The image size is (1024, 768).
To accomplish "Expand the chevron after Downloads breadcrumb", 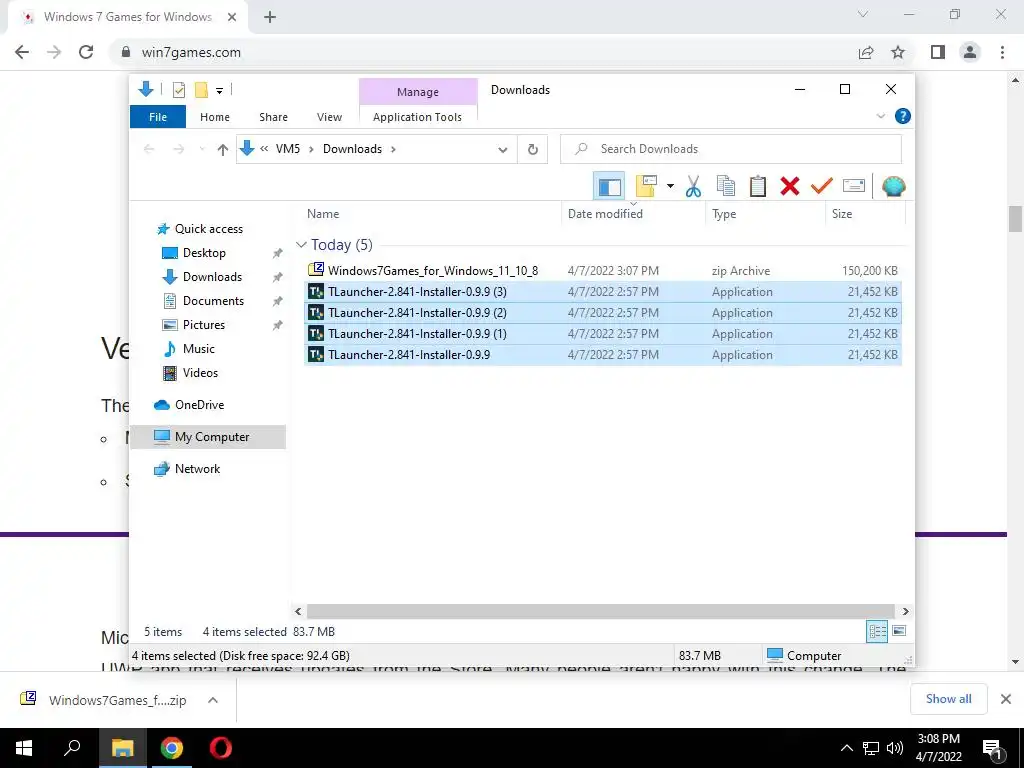I will [393, 149].
